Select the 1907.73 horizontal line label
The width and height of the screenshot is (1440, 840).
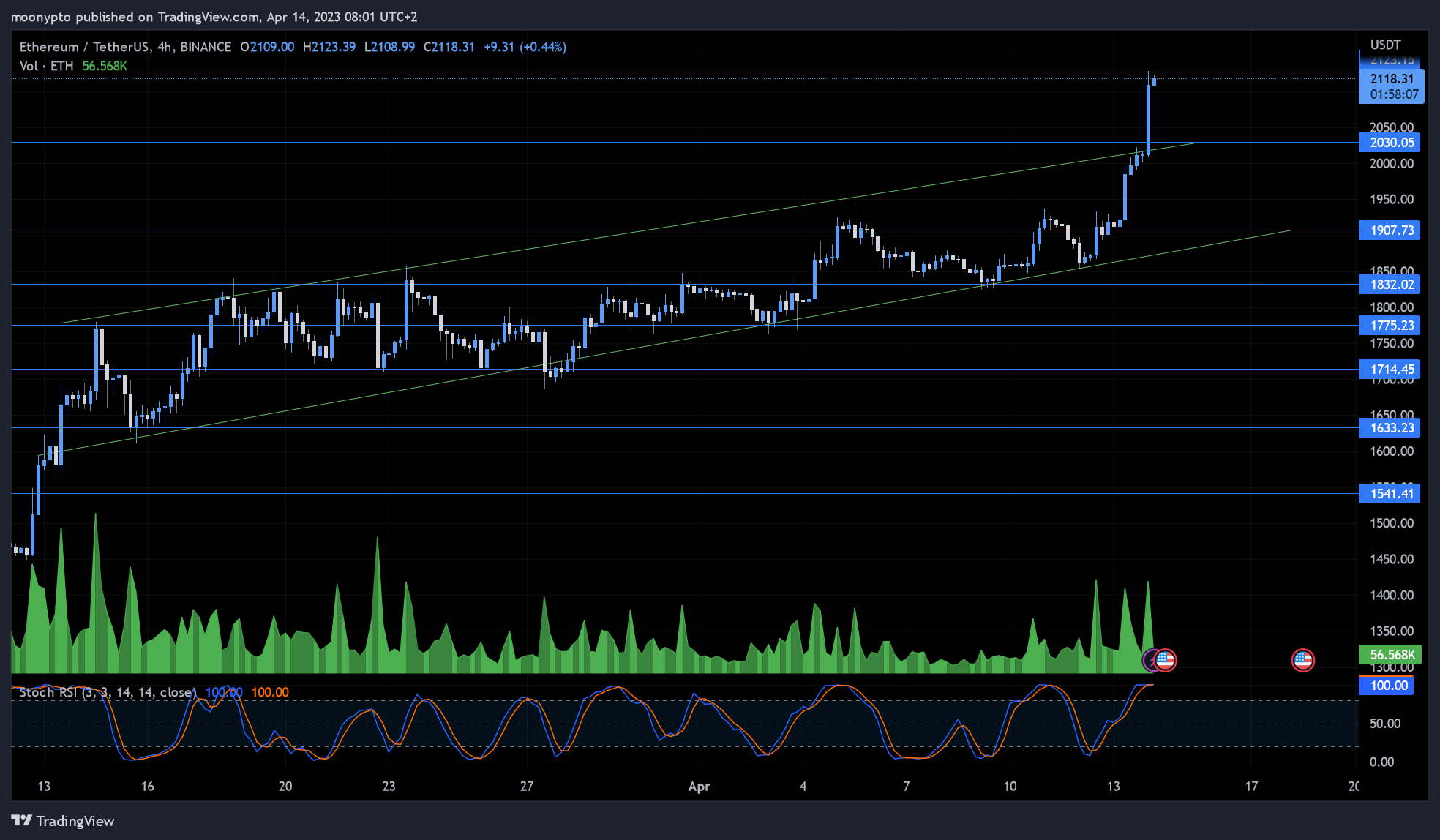(1390, 230)
